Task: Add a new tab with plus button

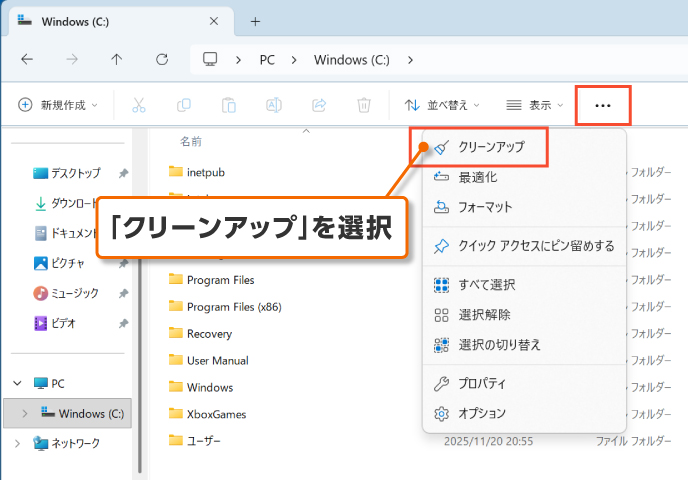Action: [255, 21]
